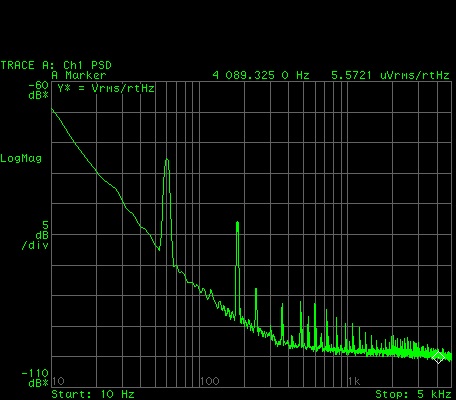Click the '-60 dB*' top scale label
Image resolution: width=456 pixels, height=400 pixels.
tap(38, 90)
